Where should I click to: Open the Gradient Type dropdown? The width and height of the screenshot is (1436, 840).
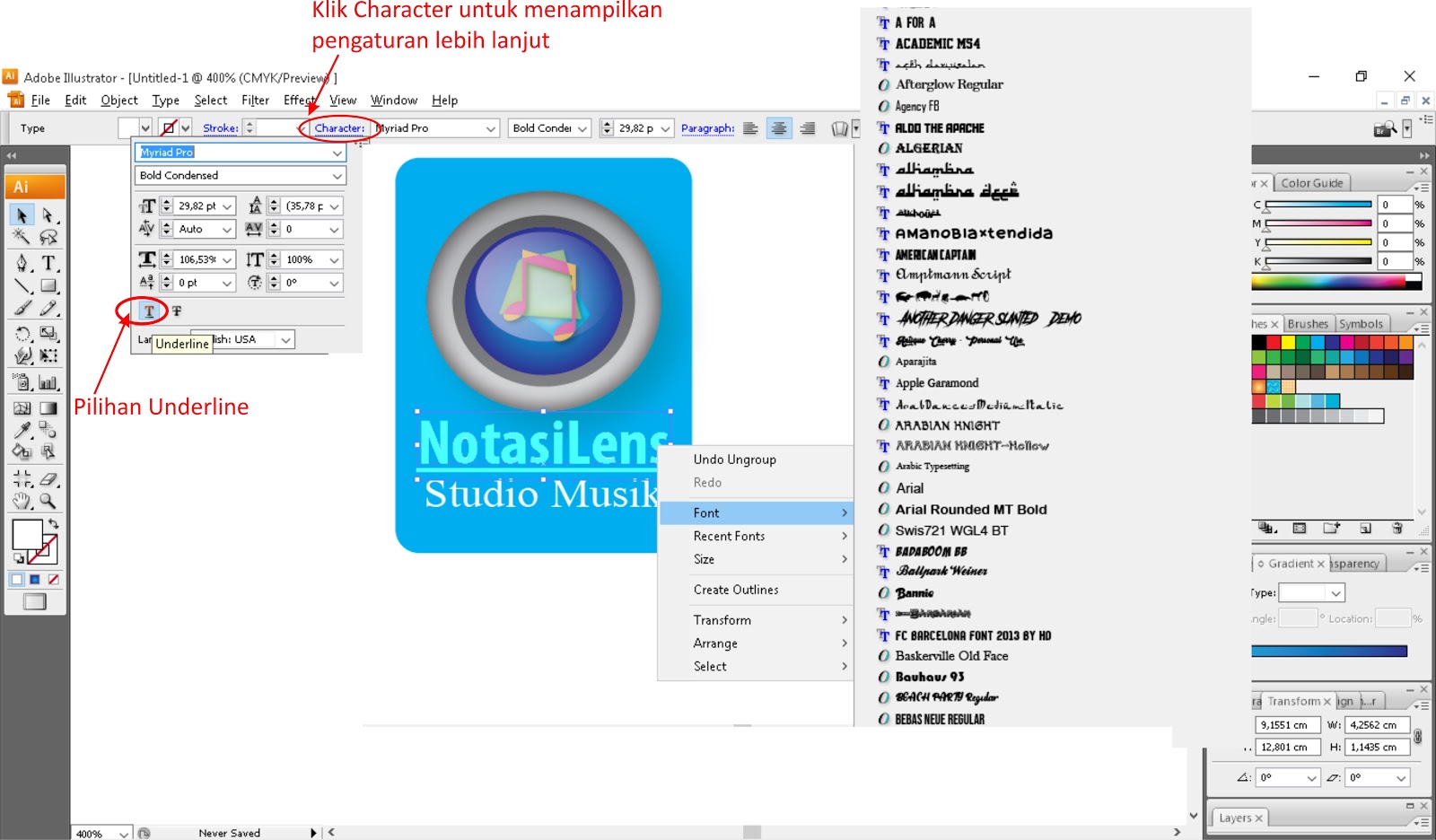click(1336, 593)
